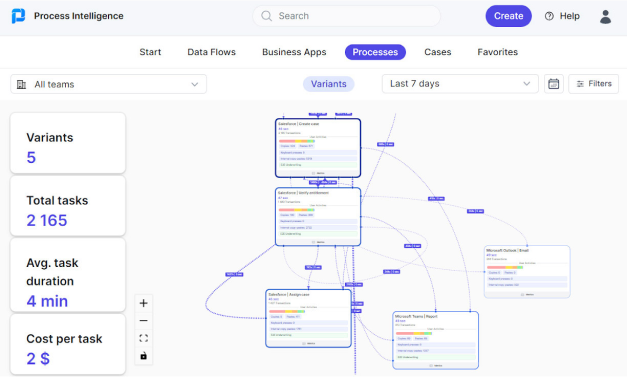Select the Salesforce Create case node
This screenshot has width=627, height=377.
pyautogui.click(x=318, y=148)
